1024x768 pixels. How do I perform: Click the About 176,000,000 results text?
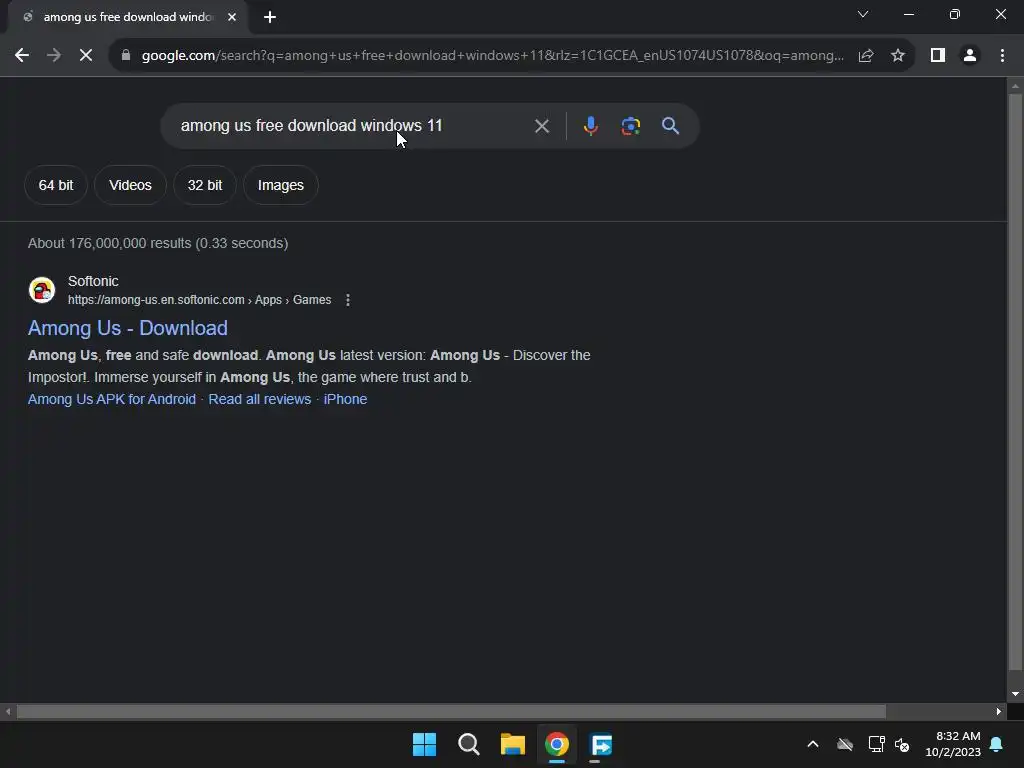tap(158, 243)
